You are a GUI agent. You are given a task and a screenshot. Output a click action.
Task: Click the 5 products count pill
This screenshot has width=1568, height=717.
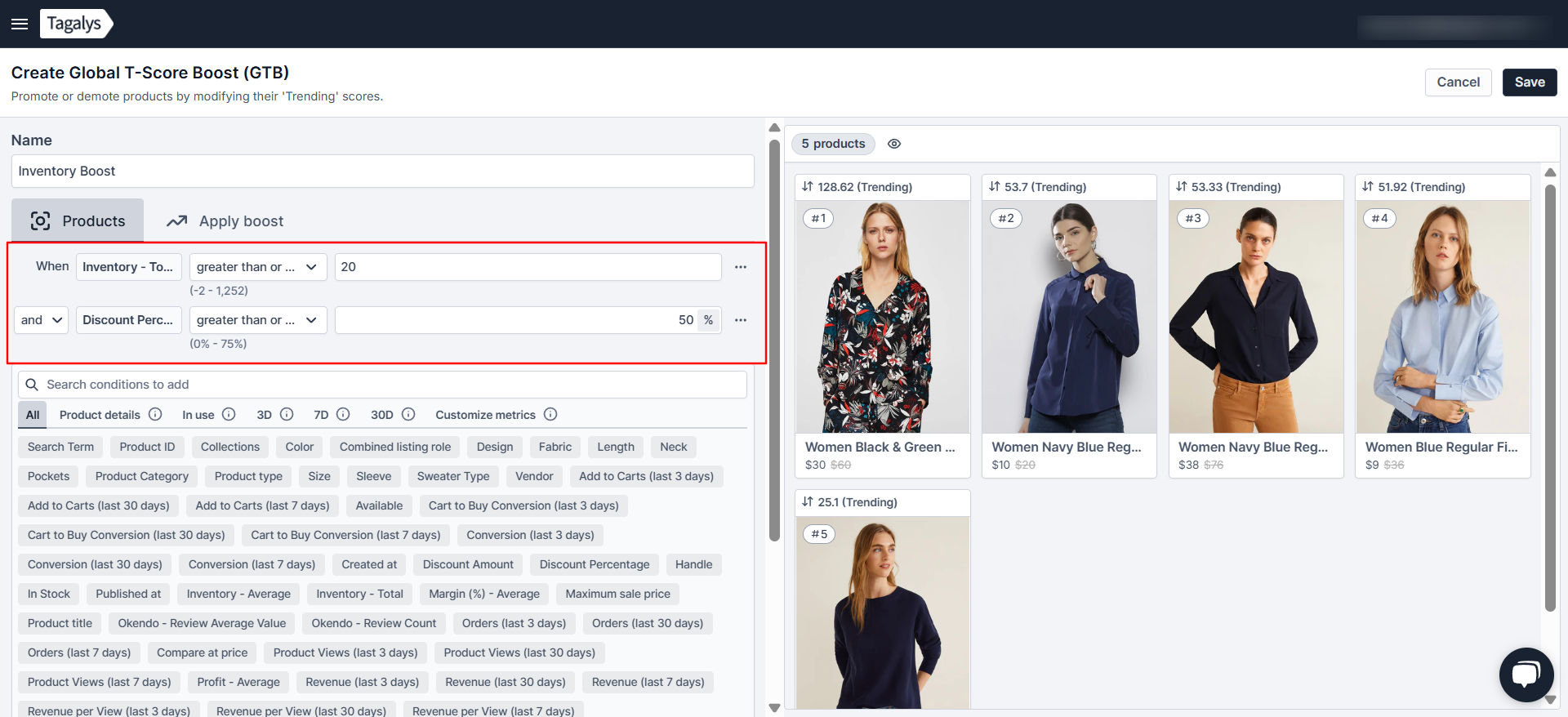833,144
